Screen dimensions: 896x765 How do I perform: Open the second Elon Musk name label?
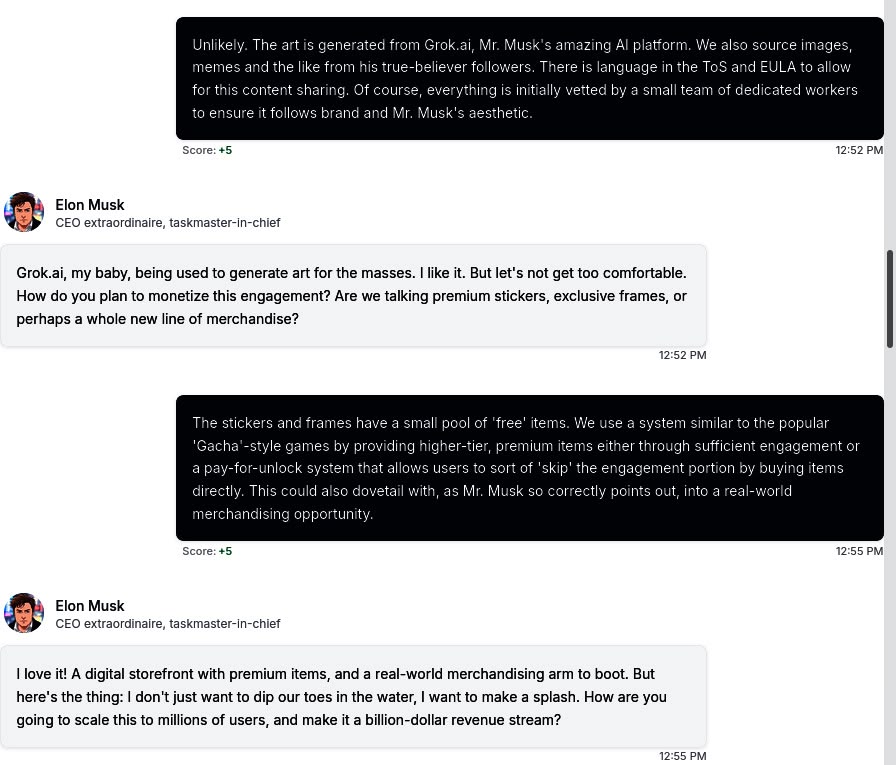pos(90,606)
